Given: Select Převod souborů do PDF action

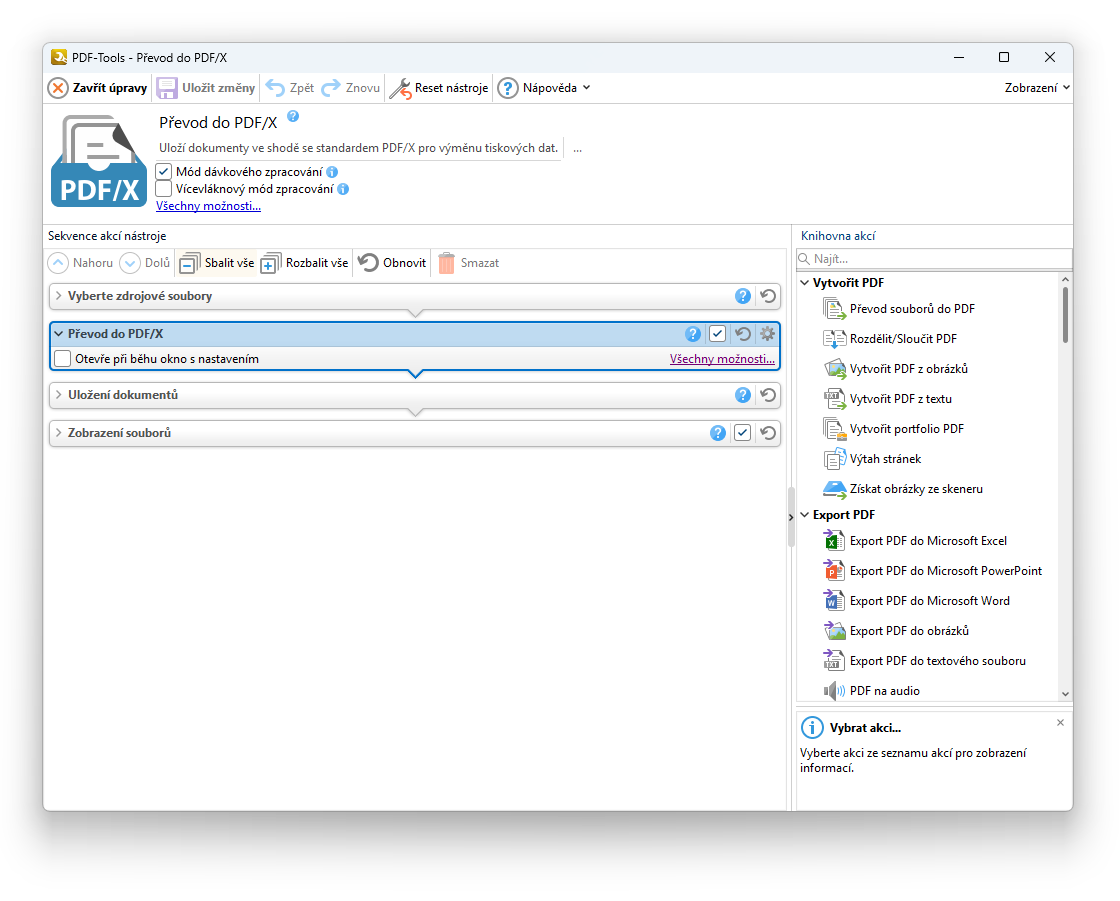Looking at the screenshot, I should click(x=899, y=309).
